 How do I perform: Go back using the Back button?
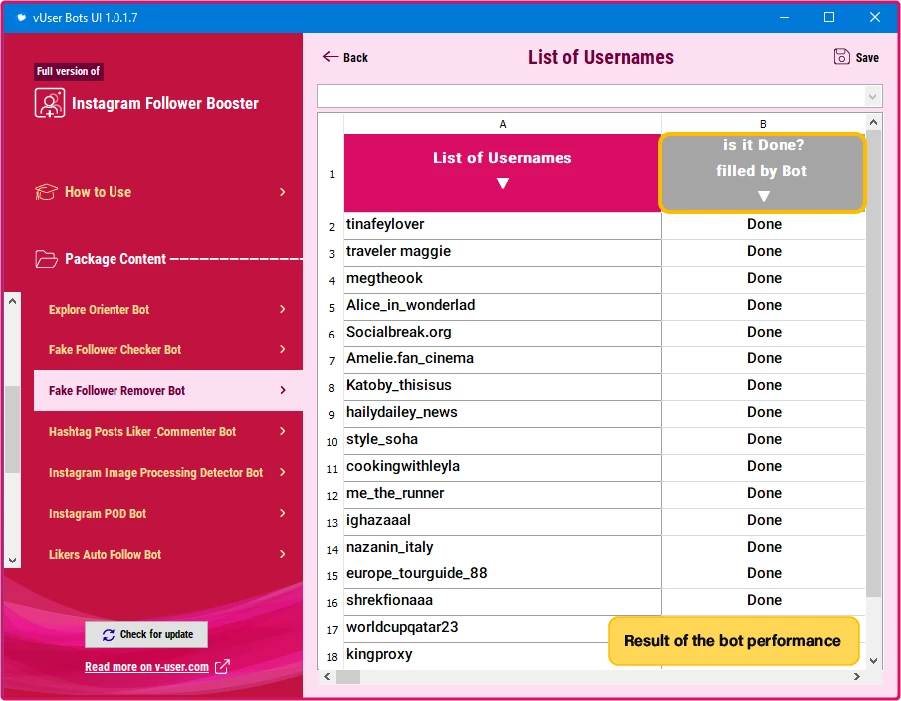tap(345, 57)
